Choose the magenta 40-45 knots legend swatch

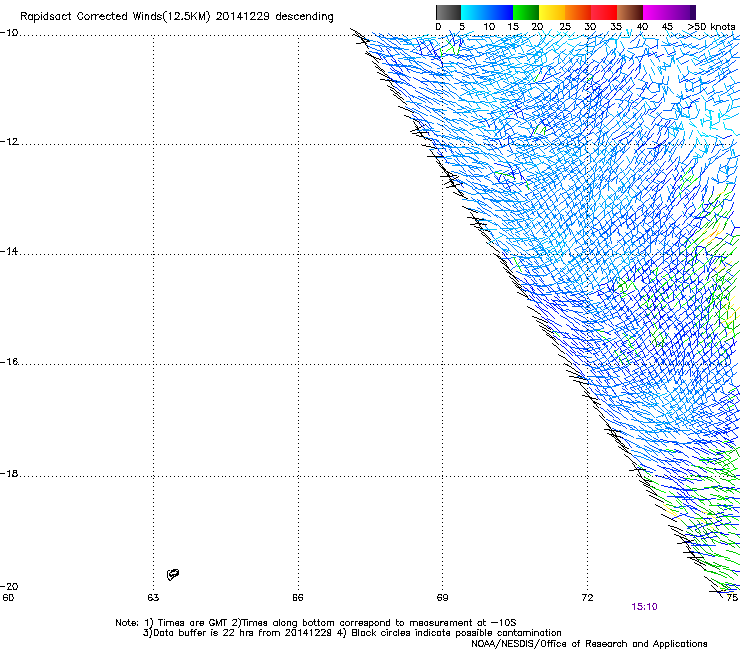coord(657,12)
